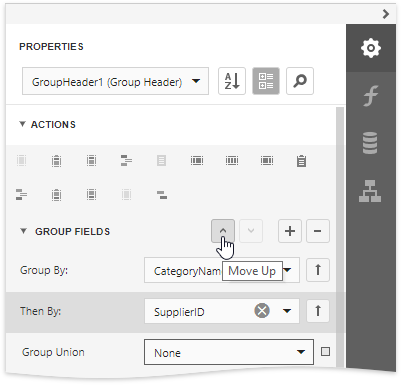Click the 'Group Union' label
The height and width of the screenshot is (385, 401).
click(53, 352)
